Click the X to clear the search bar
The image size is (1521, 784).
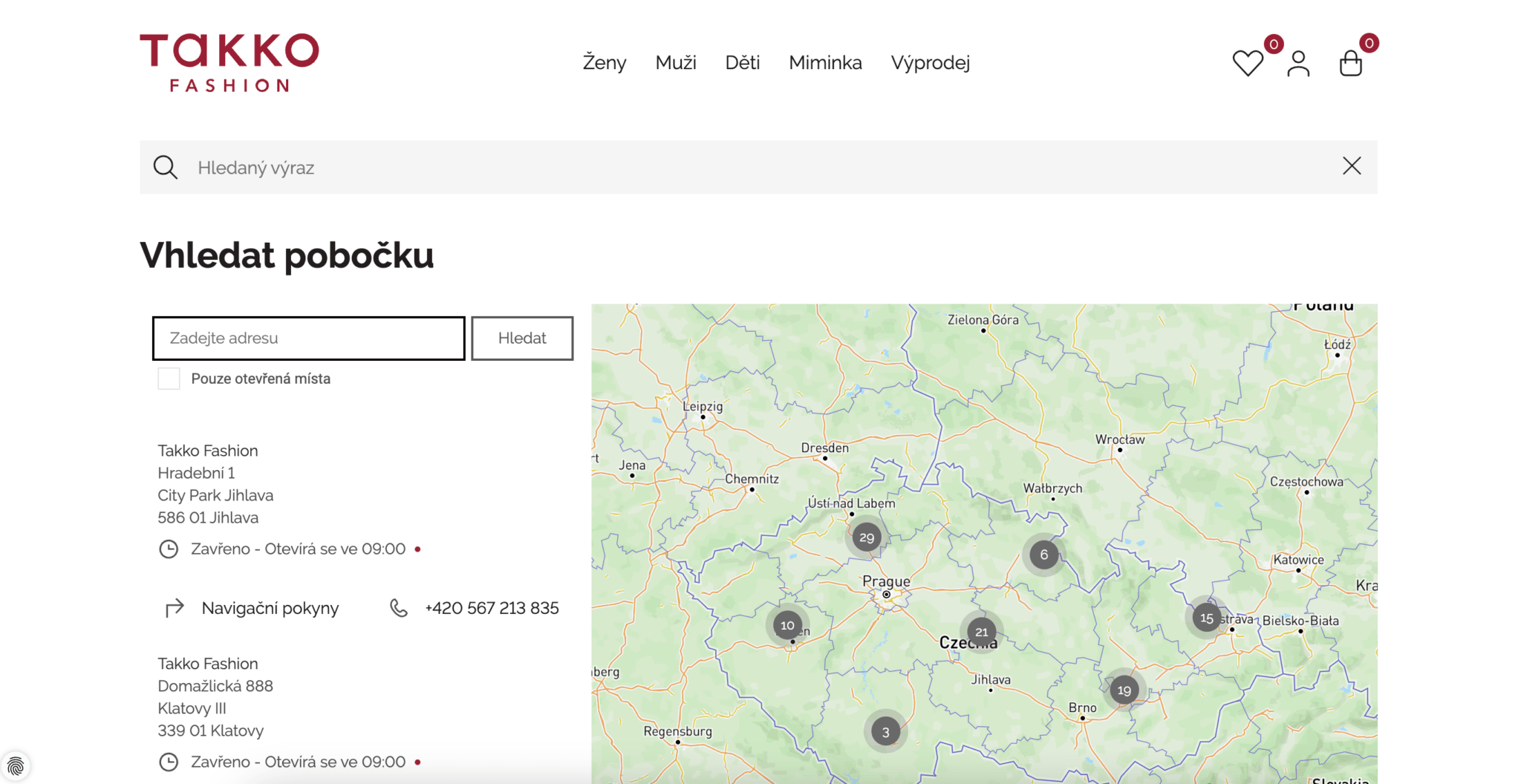(1352, 166)
